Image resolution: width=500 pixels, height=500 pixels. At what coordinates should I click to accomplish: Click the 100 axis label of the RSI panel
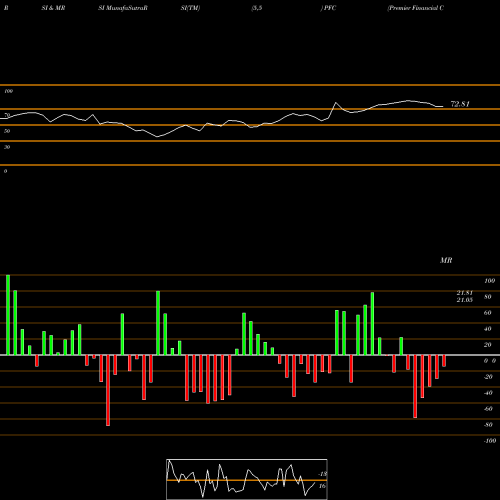8,91
